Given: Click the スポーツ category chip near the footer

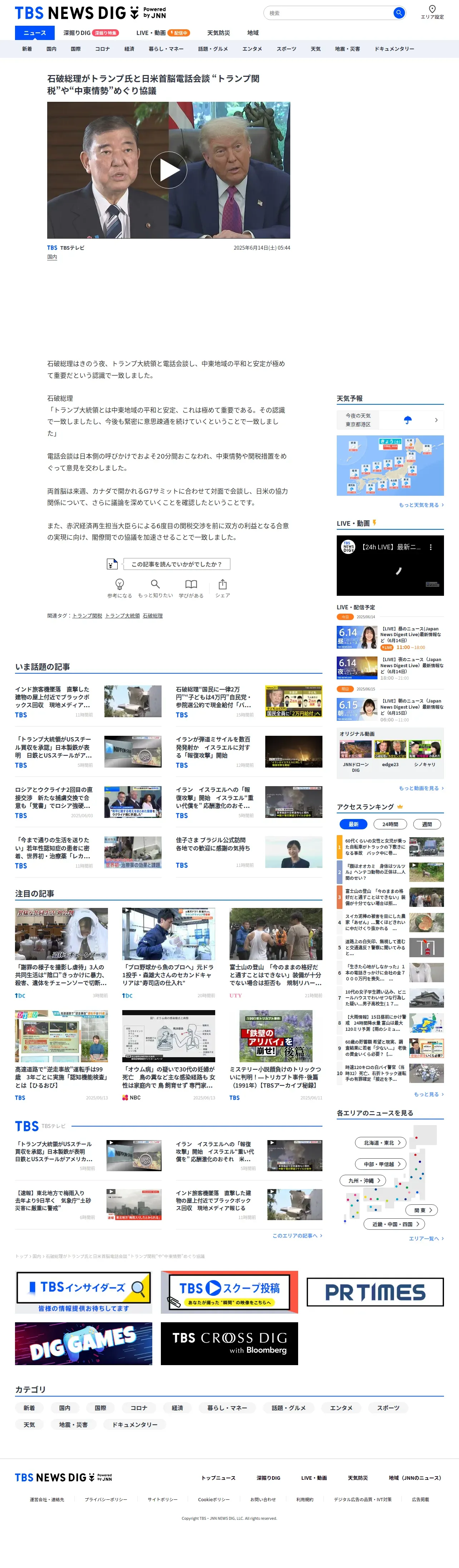Looking at the screenshot, I should (388, 1408).
